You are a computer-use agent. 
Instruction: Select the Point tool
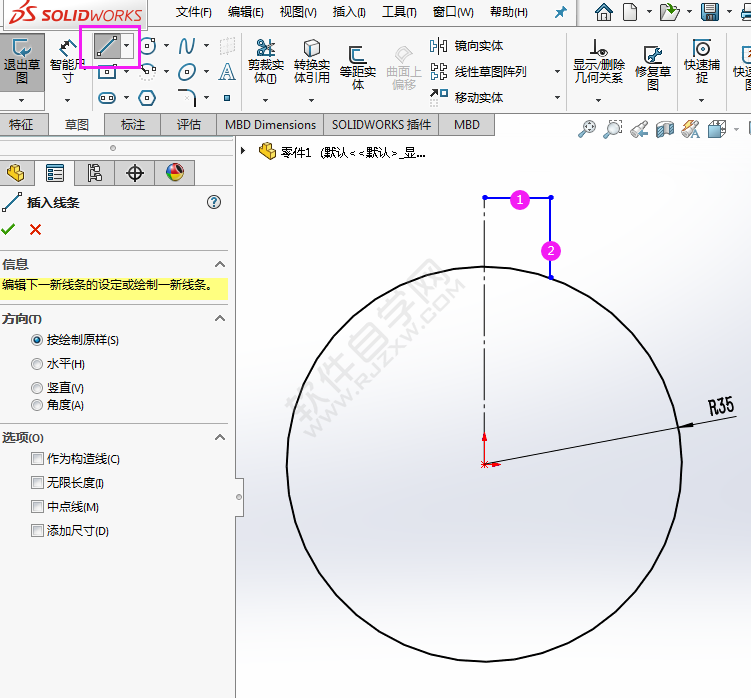pos(227,98)
